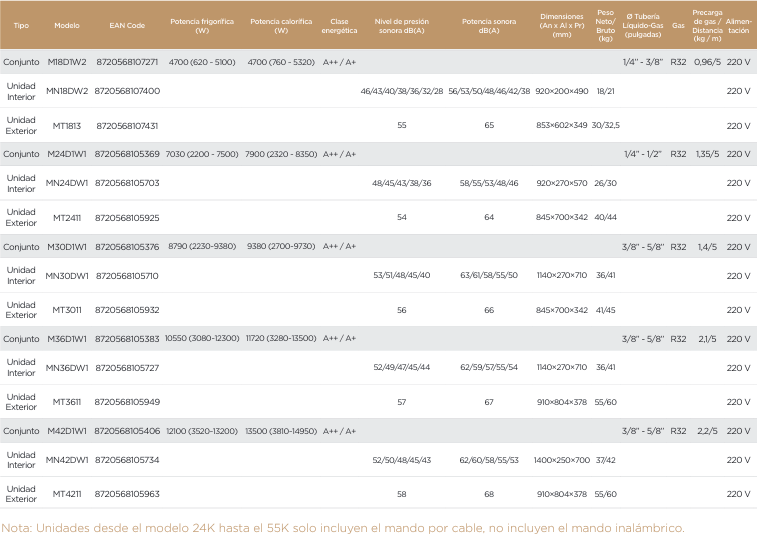The width and height of the screenshot is (757, 544).
Task: Click gas precharge '2,1/5'
Action: pos(707,339)
